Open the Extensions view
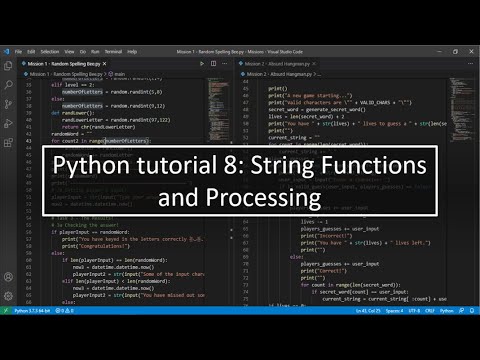This screenshot has width=480, height=360. click(8, 143)
